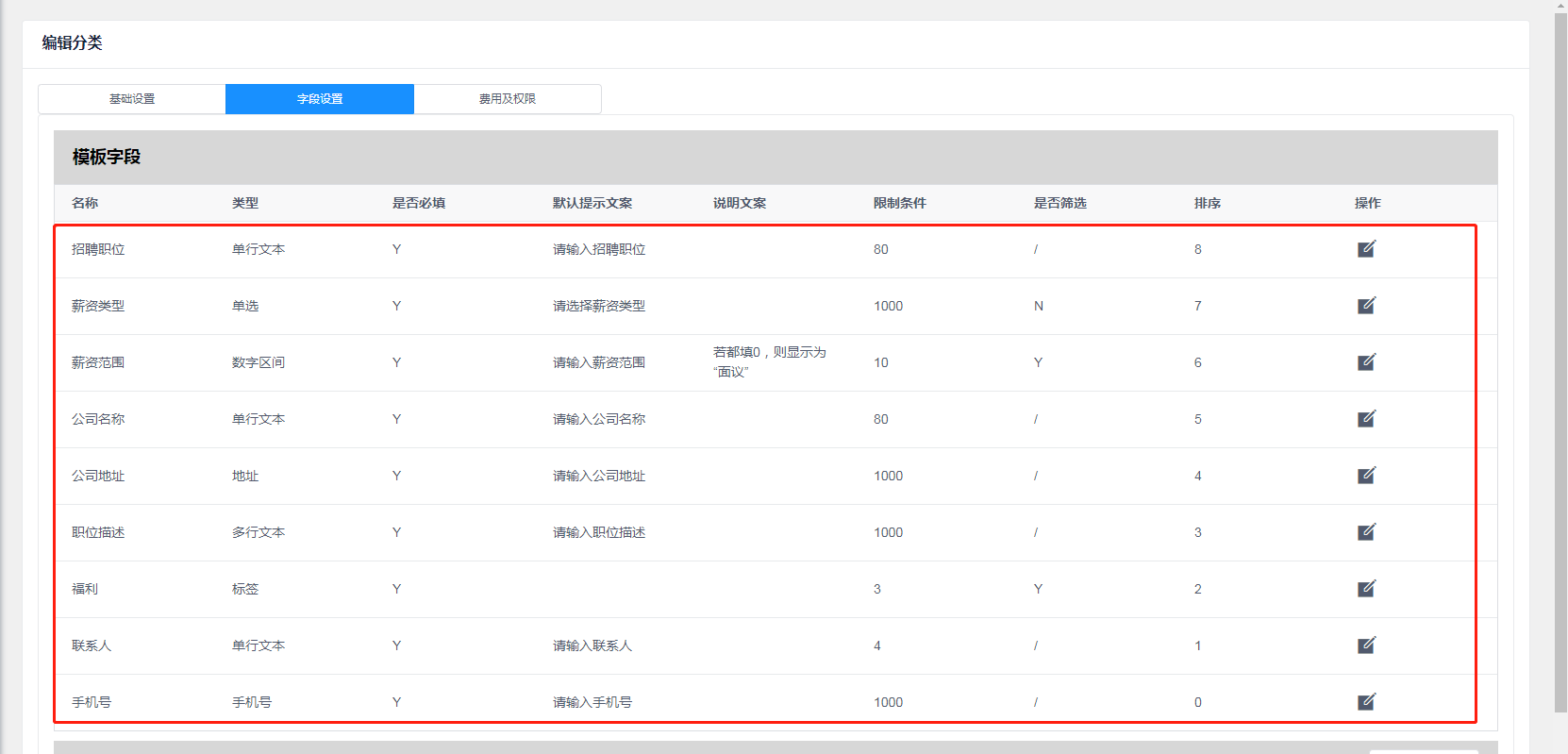Click the 名称 column header
Image resolution: width=1568 pixels, height=754 pixels.
[85, 203]
